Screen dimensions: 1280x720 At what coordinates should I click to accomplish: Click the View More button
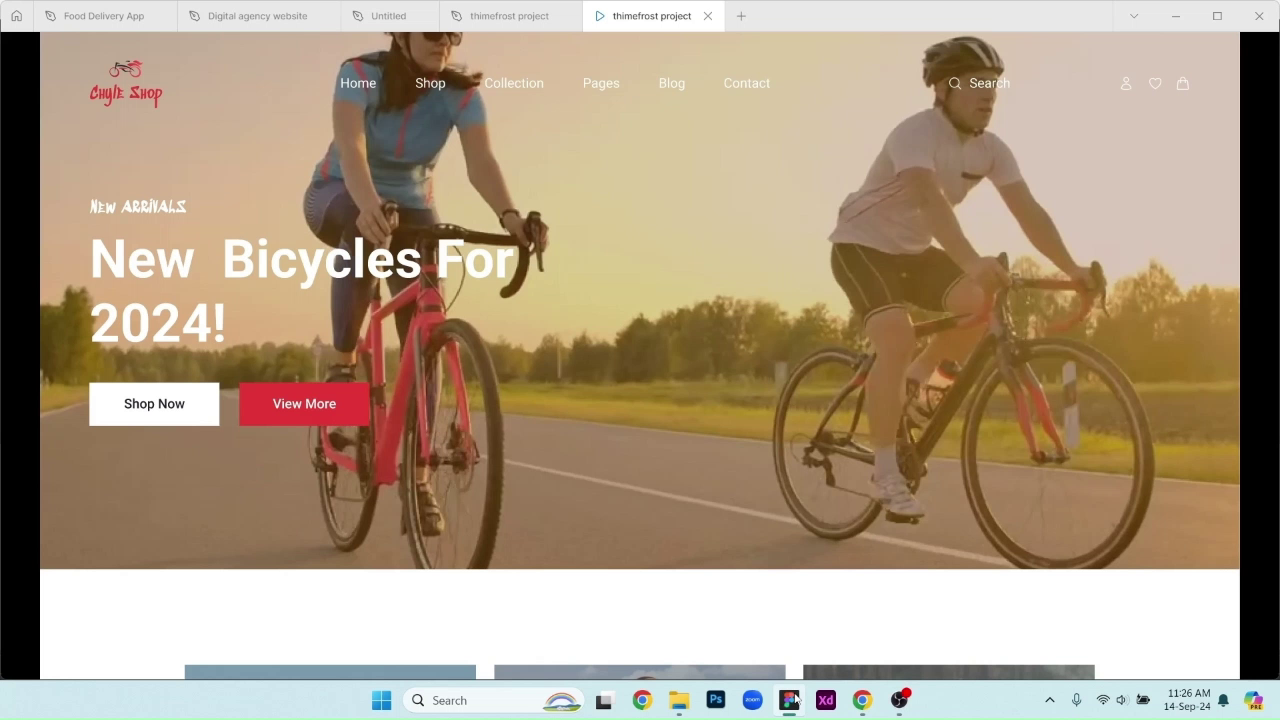[303, 403]
